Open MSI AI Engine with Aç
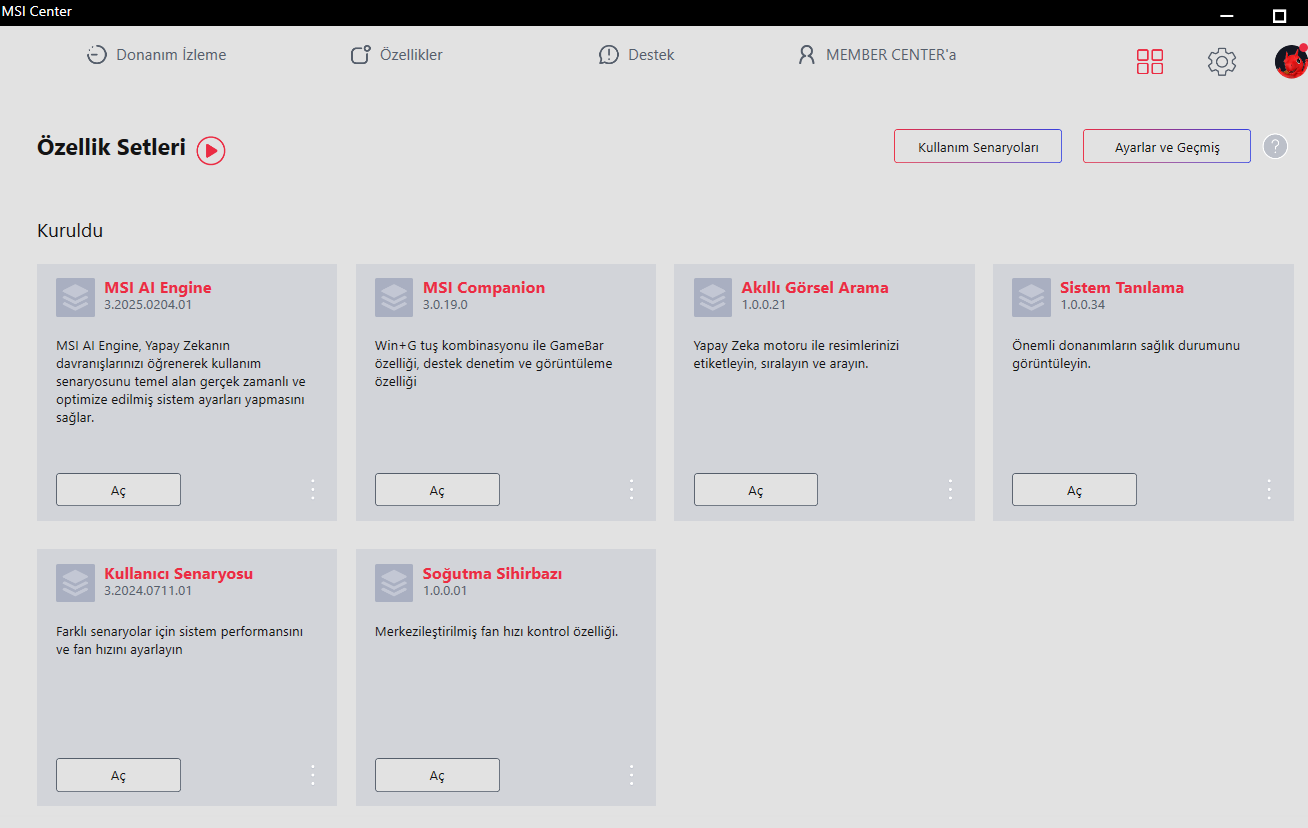The width and height of the screenshot is (1308, 828). (118, 490)
